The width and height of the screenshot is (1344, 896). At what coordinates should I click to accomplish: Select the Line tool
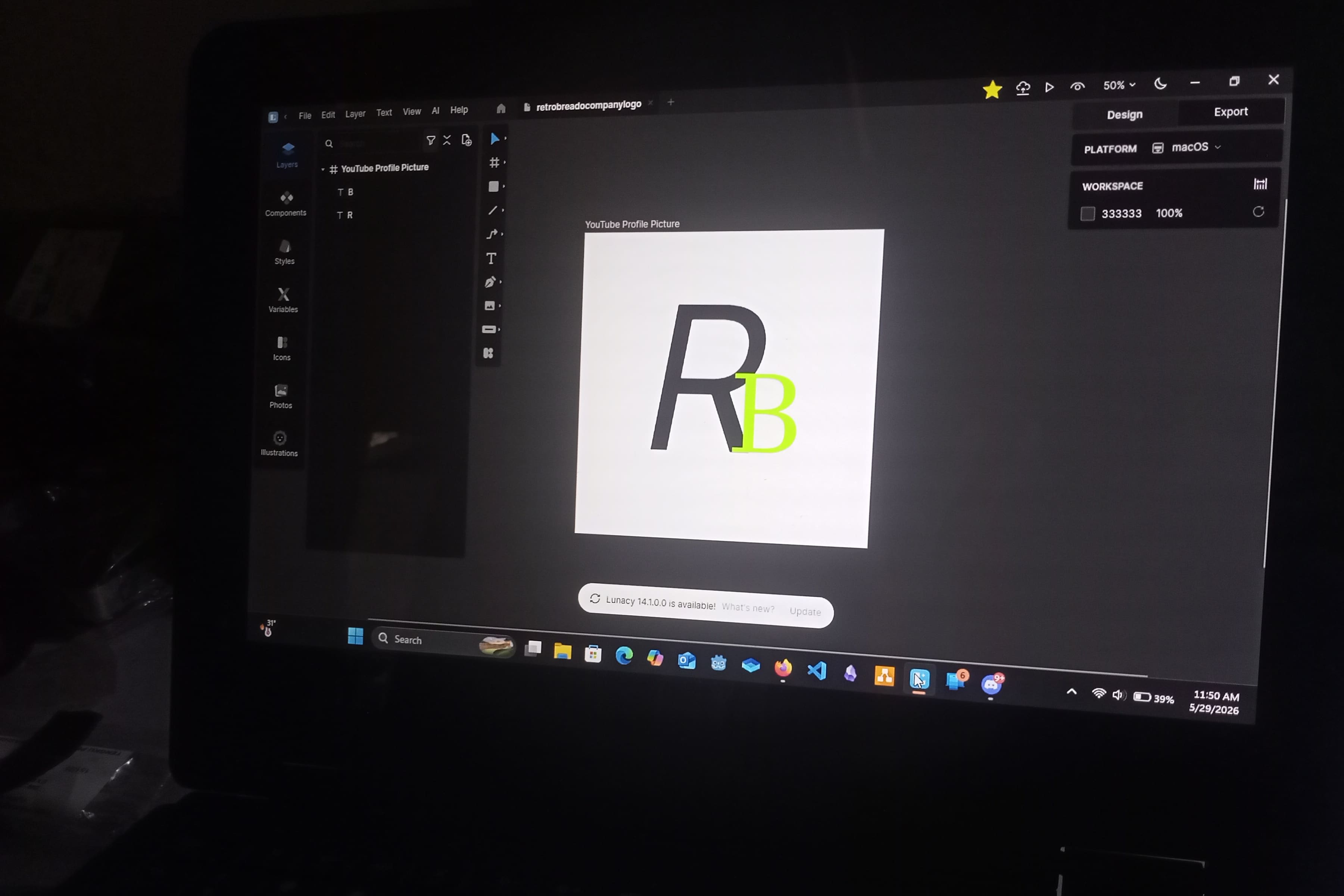coord(493,210)
